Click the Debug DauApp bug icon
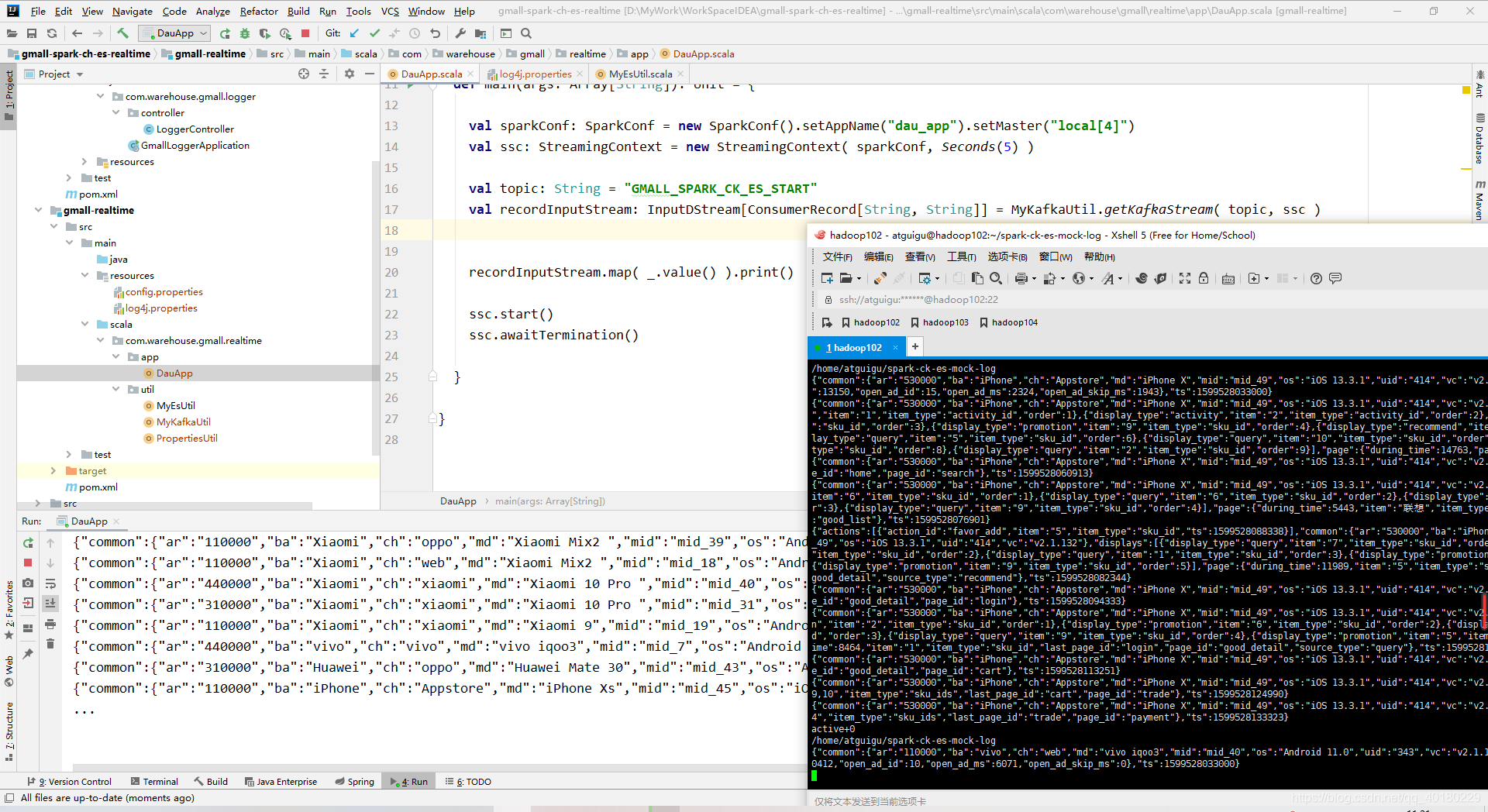1488x812 pixels. [x=245, y=33]
